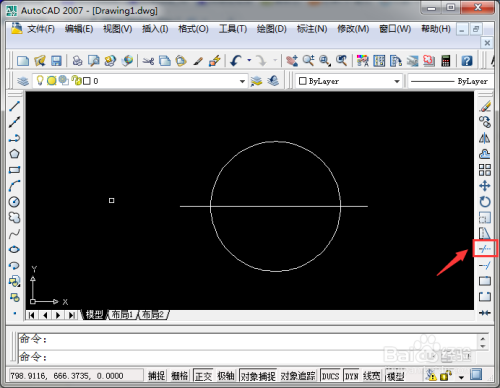500x388 pixels.
Task: Select the Extend modify tool
Action: 485,265
